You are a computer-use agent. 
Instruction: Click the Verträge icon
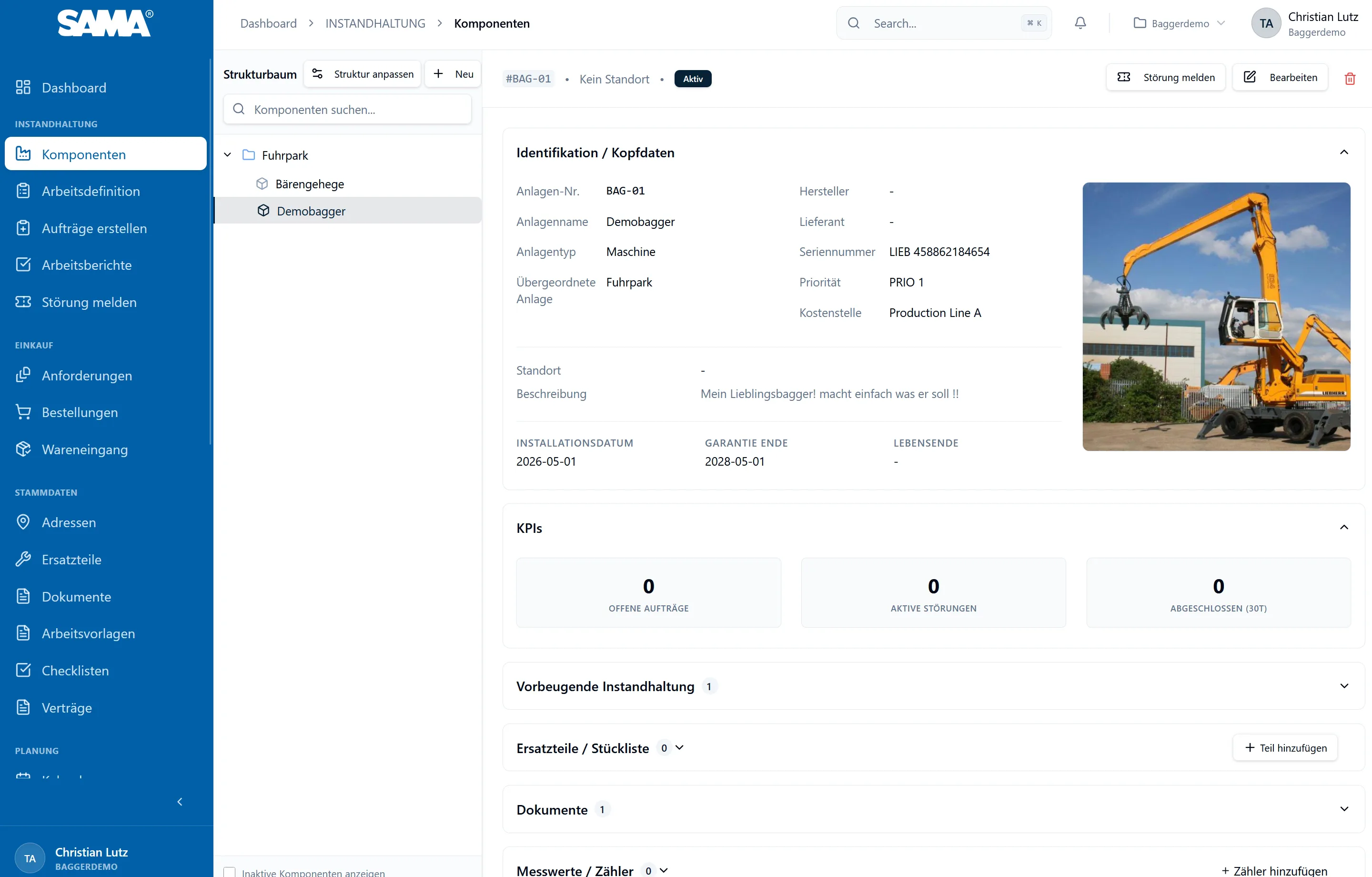coord(23,707)
